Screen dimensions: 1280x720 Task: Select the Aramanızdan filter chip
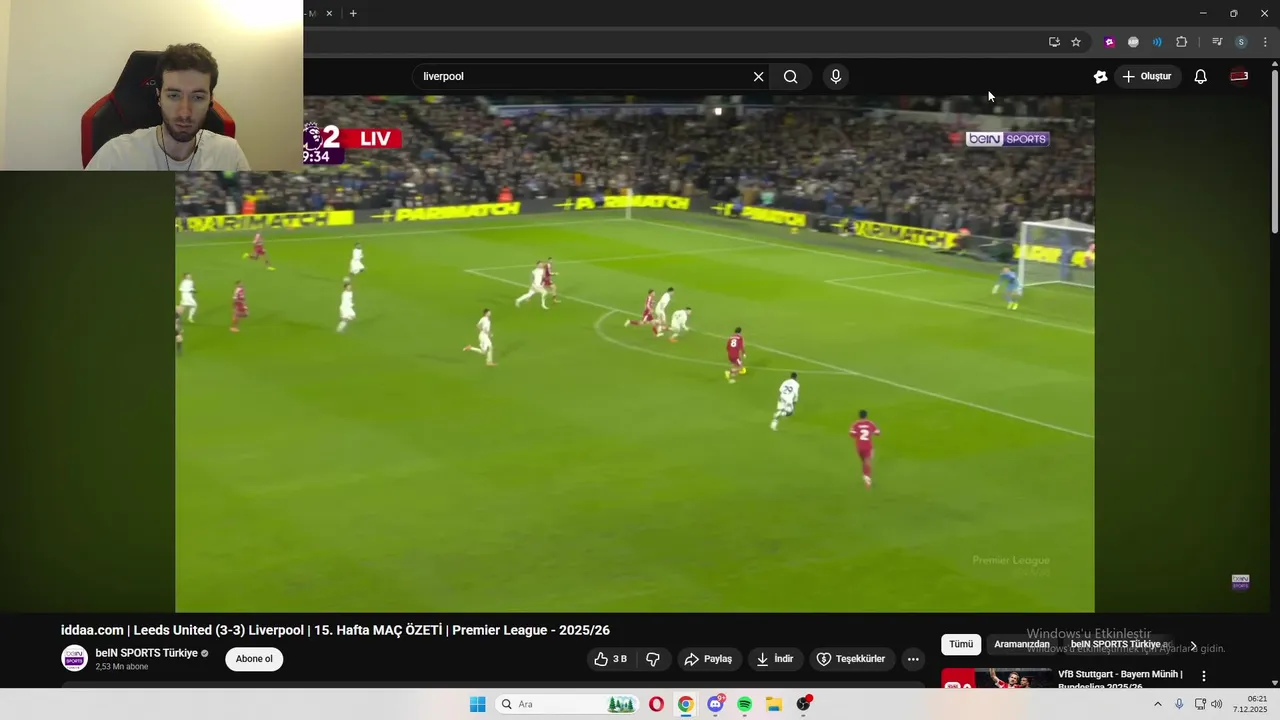[x=1022, y=644]
